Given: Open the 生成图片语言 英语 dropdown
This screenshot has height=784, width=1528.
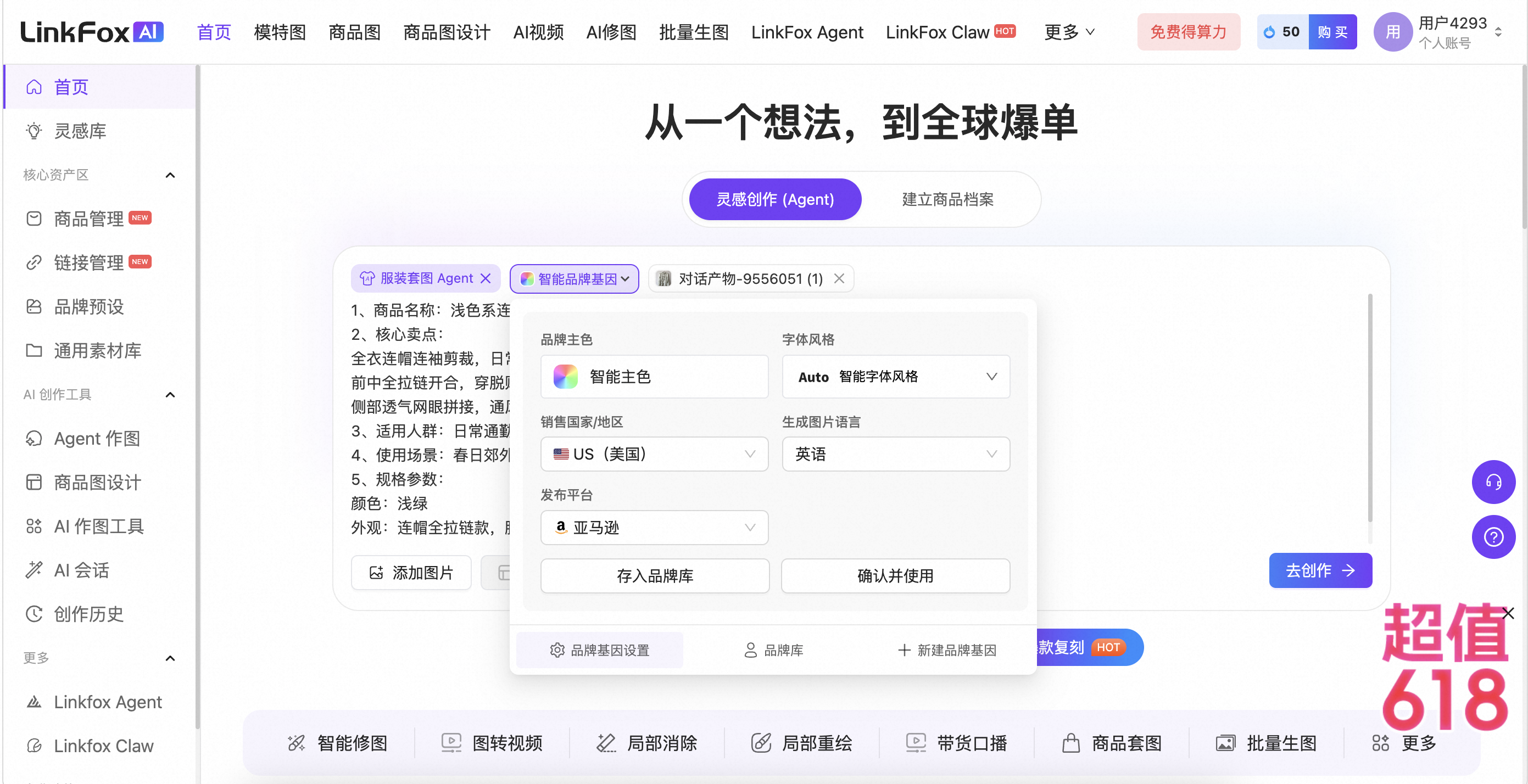Looking at the screenshot, I should (x=896, y=454).
